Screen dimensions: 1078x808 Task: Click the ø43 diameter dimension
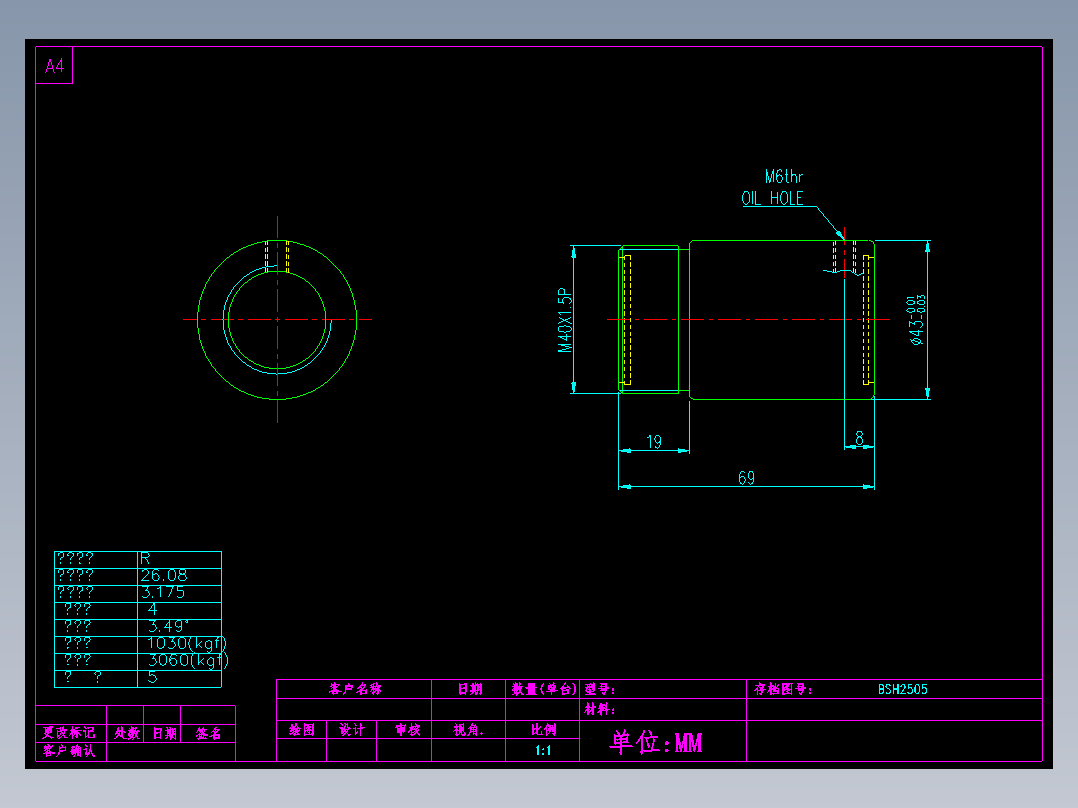(x=916, y=320)
